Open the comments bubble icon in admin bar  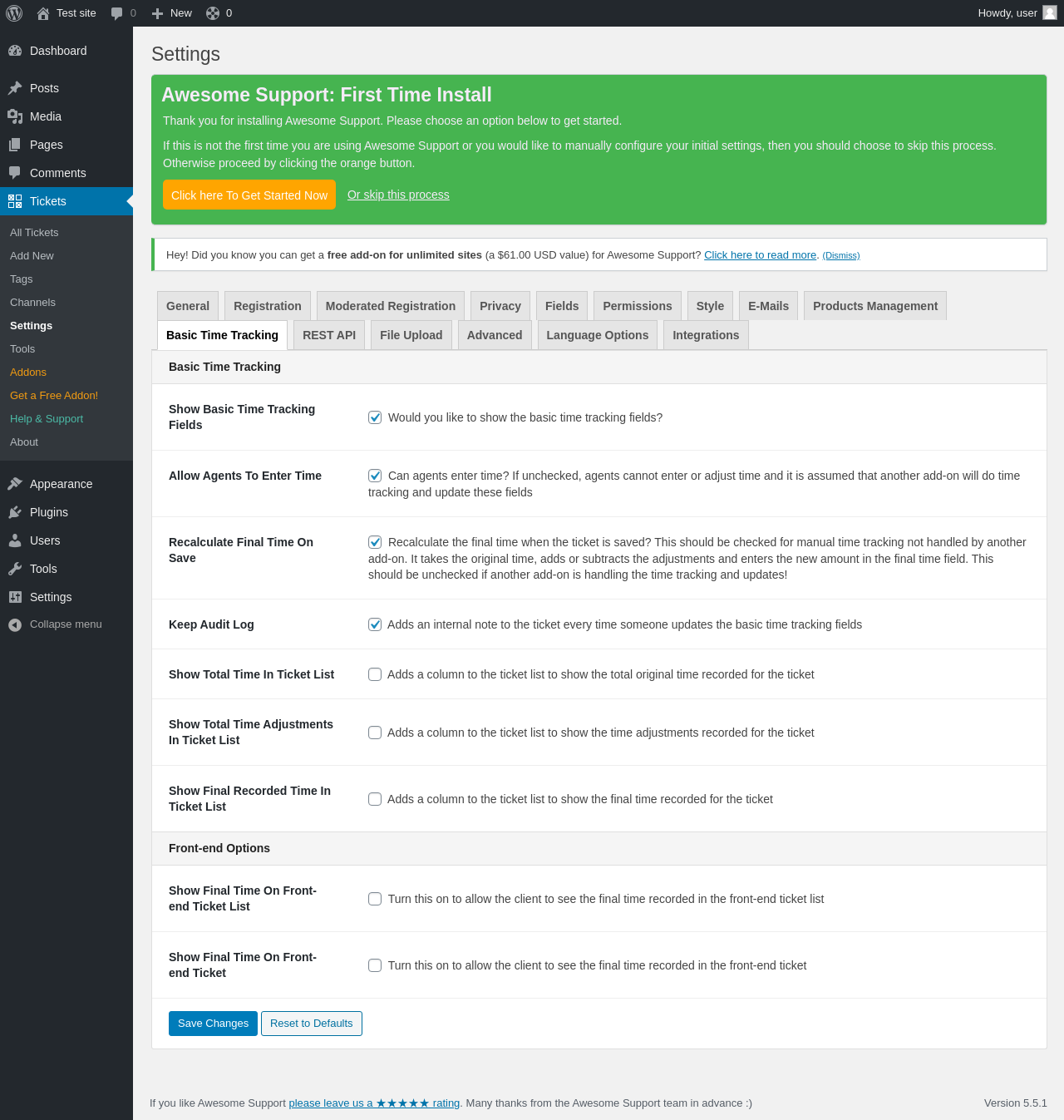click(x=117, y=13)
